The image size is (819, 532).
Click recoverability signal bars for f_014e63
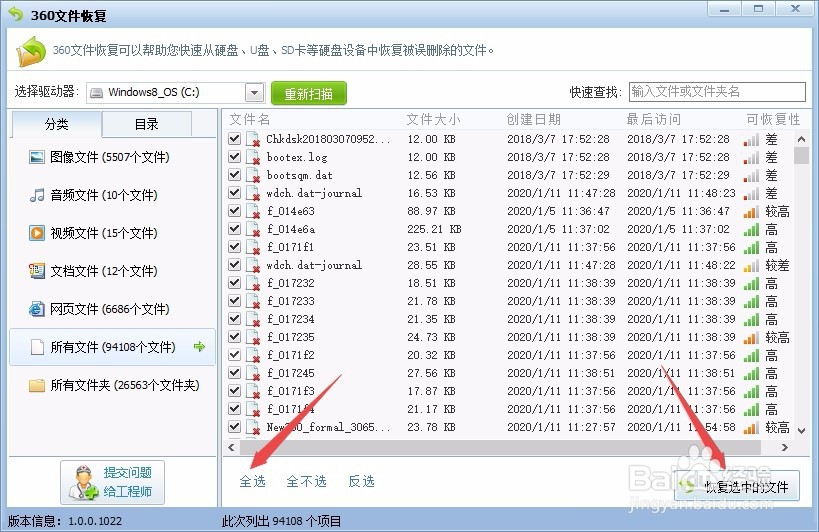click(x=751, y=211)
